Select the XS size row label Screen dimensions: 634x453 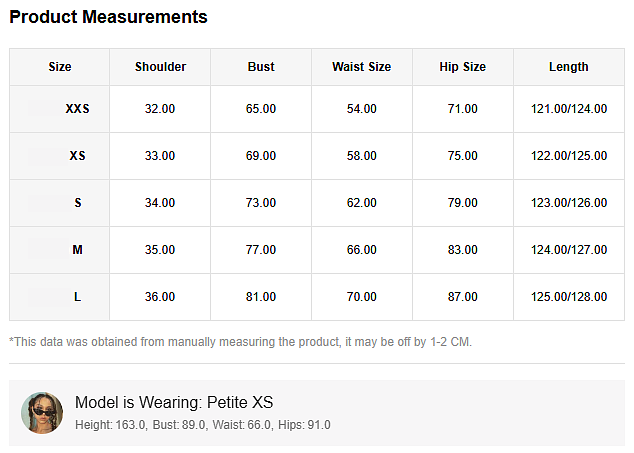77,156
